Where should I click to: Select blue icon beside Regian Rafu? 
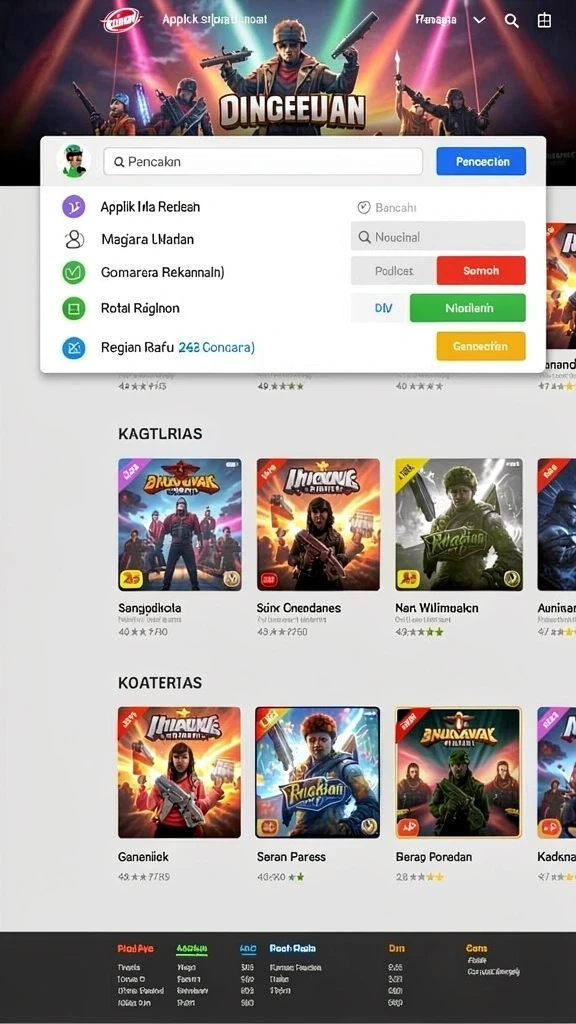click(74, 348)
